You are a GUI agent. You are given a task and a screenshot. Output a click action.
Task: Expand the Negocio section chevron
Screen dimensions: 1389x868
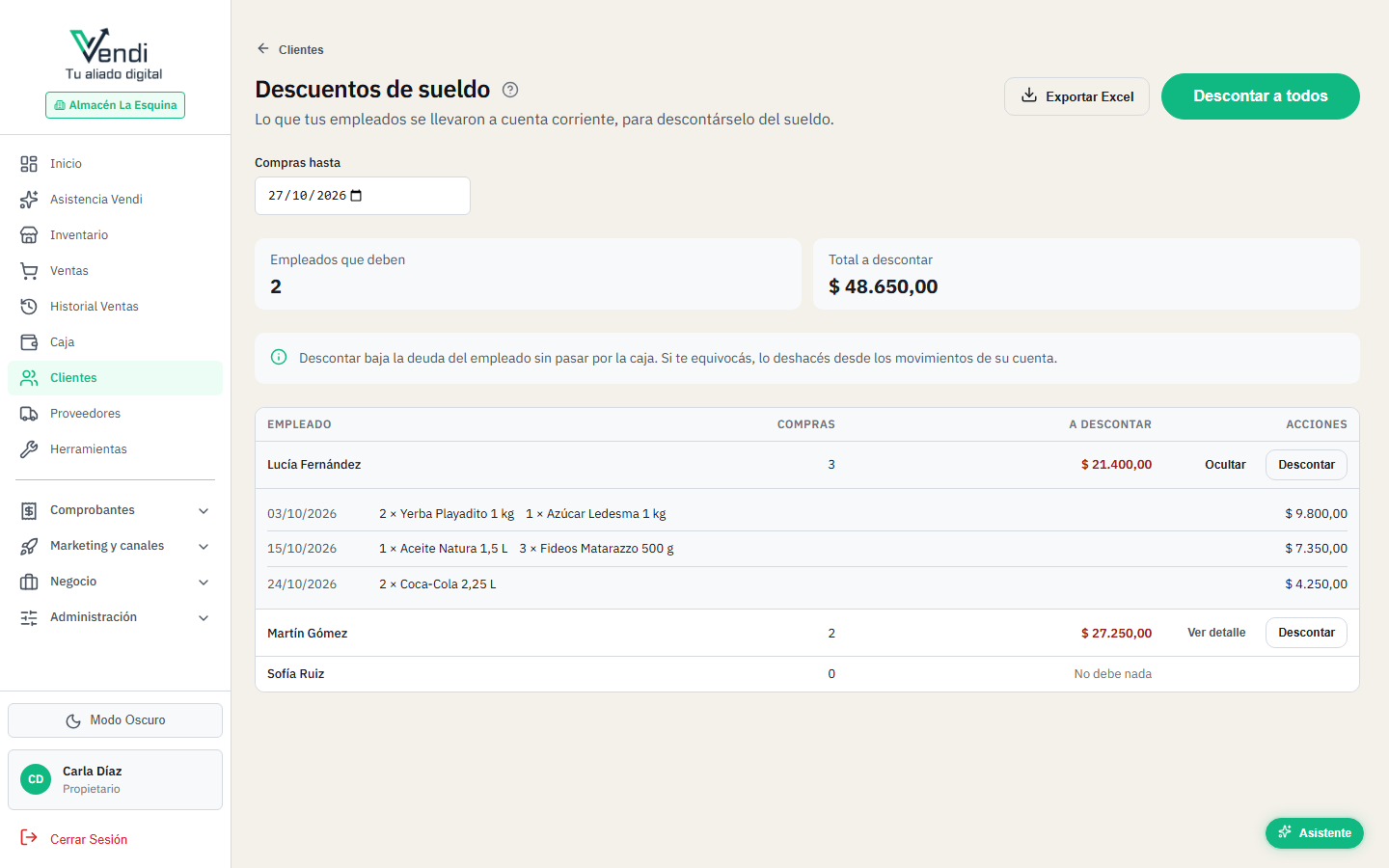tap(204, 582)
